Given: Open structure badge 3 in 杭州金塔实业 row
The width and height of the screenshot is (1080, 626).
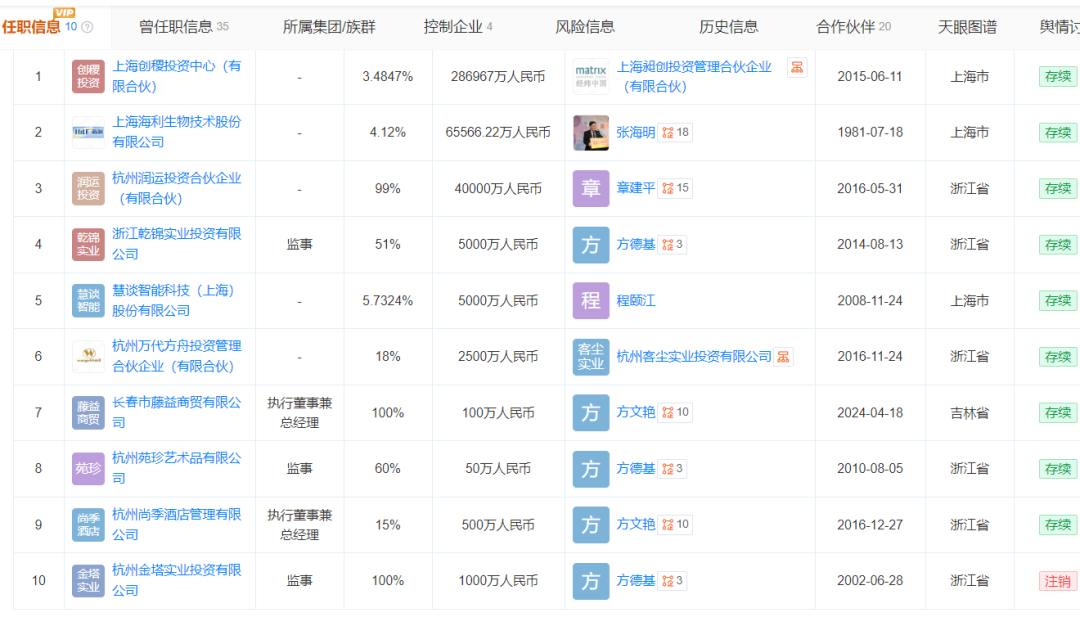Looking at the screenshot, I should [672, 581].
